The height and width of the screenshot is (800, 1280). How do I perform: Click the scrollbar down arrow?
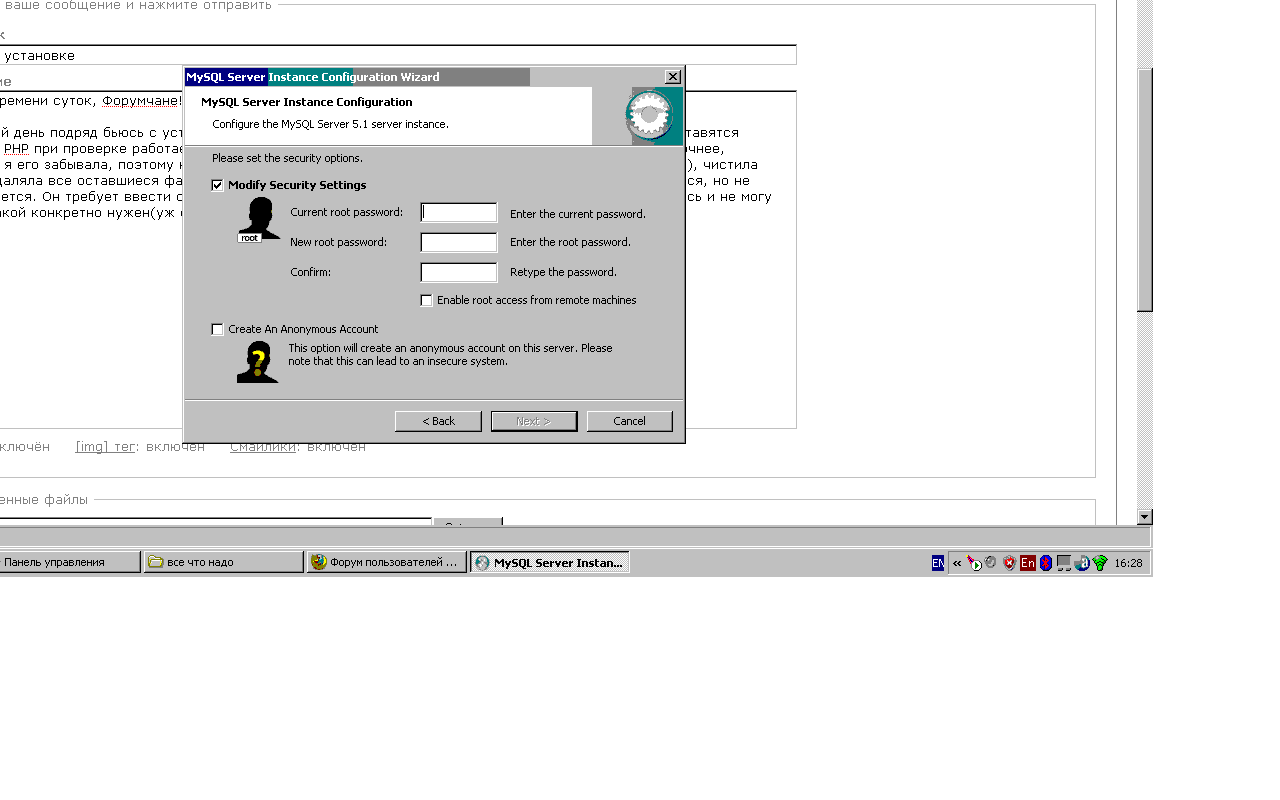(x=1145, y=517)
